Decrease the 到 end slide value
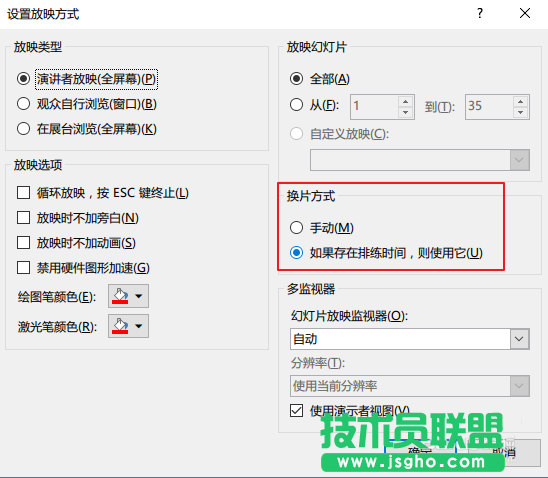The height and width of the screenshot is (478, 548). pos(521,113)
